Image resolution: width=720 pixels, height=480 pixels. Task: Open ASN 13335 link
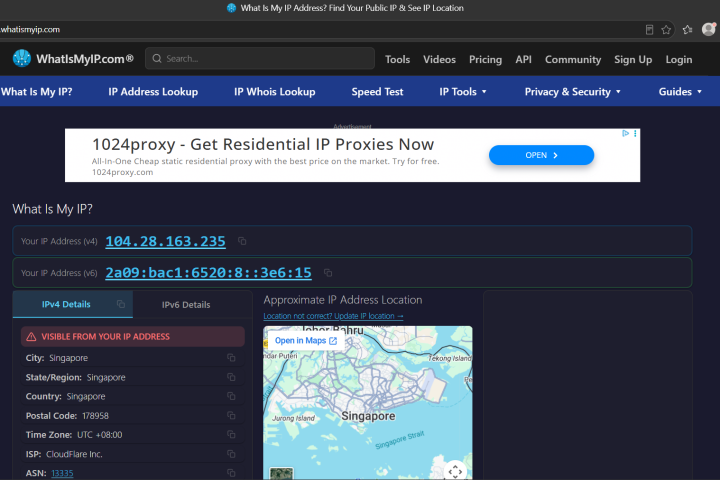[62, 473]
